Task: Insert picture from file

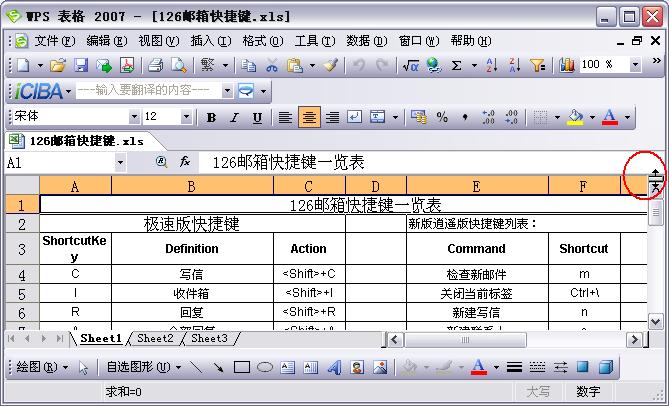Action: click(x=380, y=367)
